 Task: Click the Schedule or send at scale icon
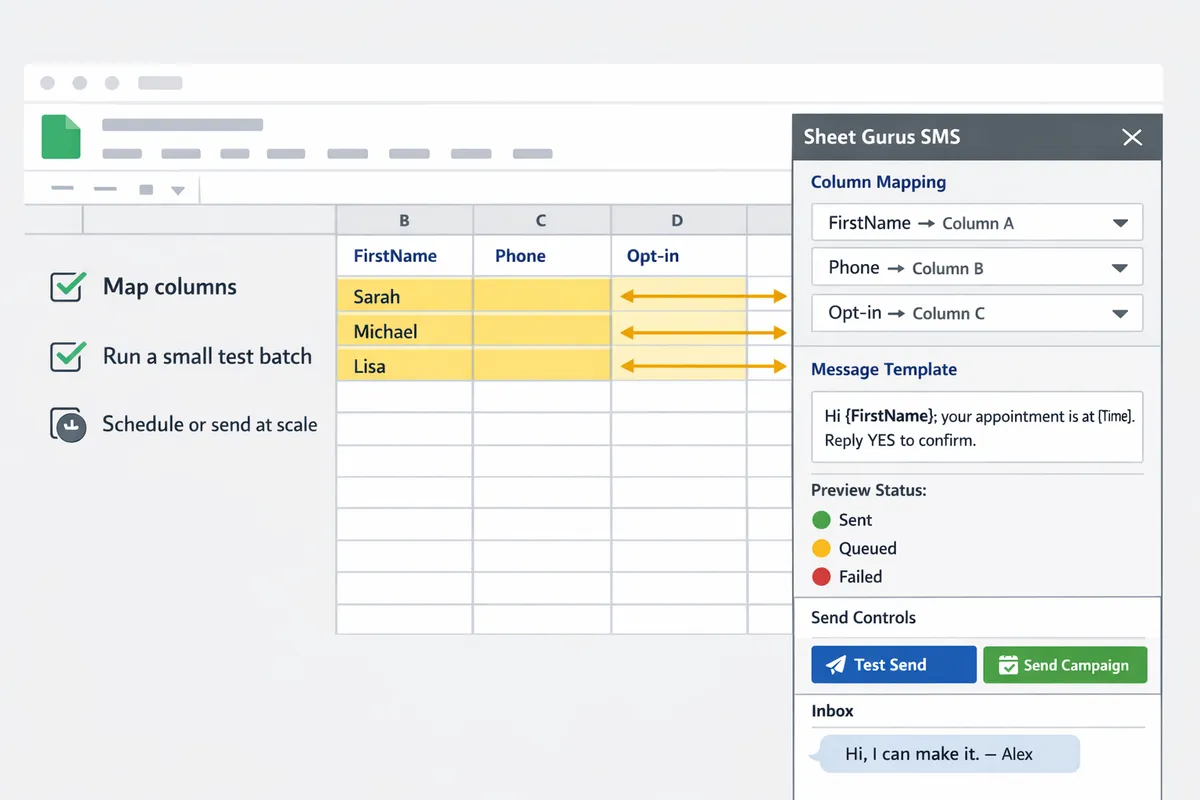pos(69,424)
